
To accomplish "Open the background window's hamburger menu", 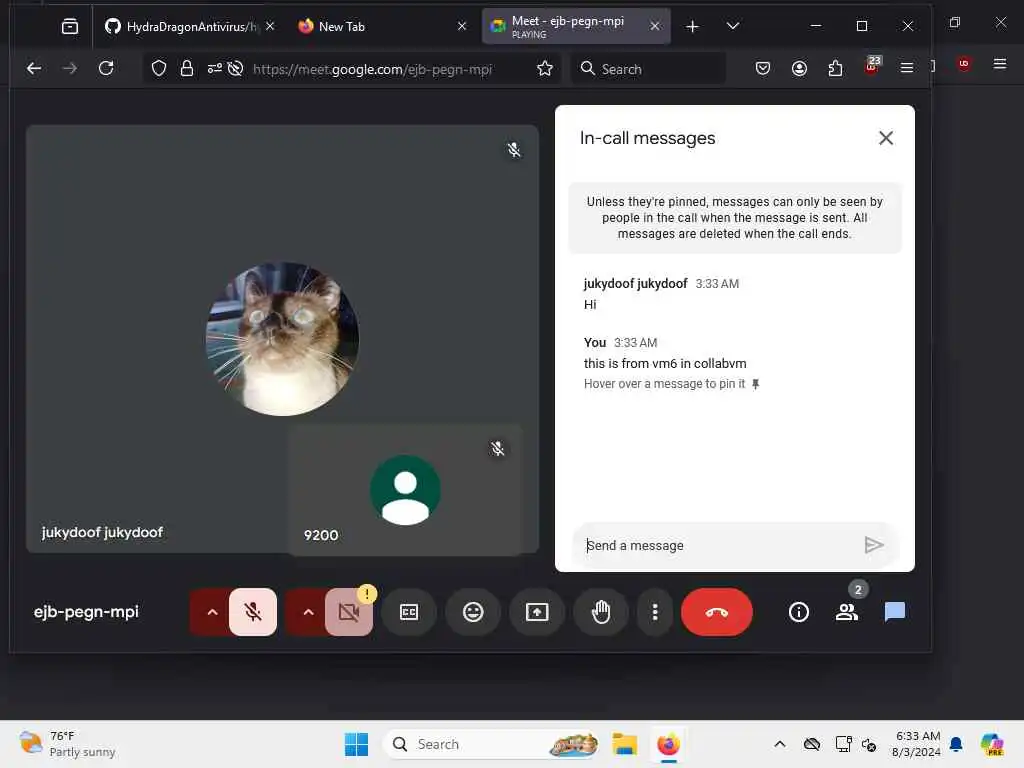I will (1000, 63).
